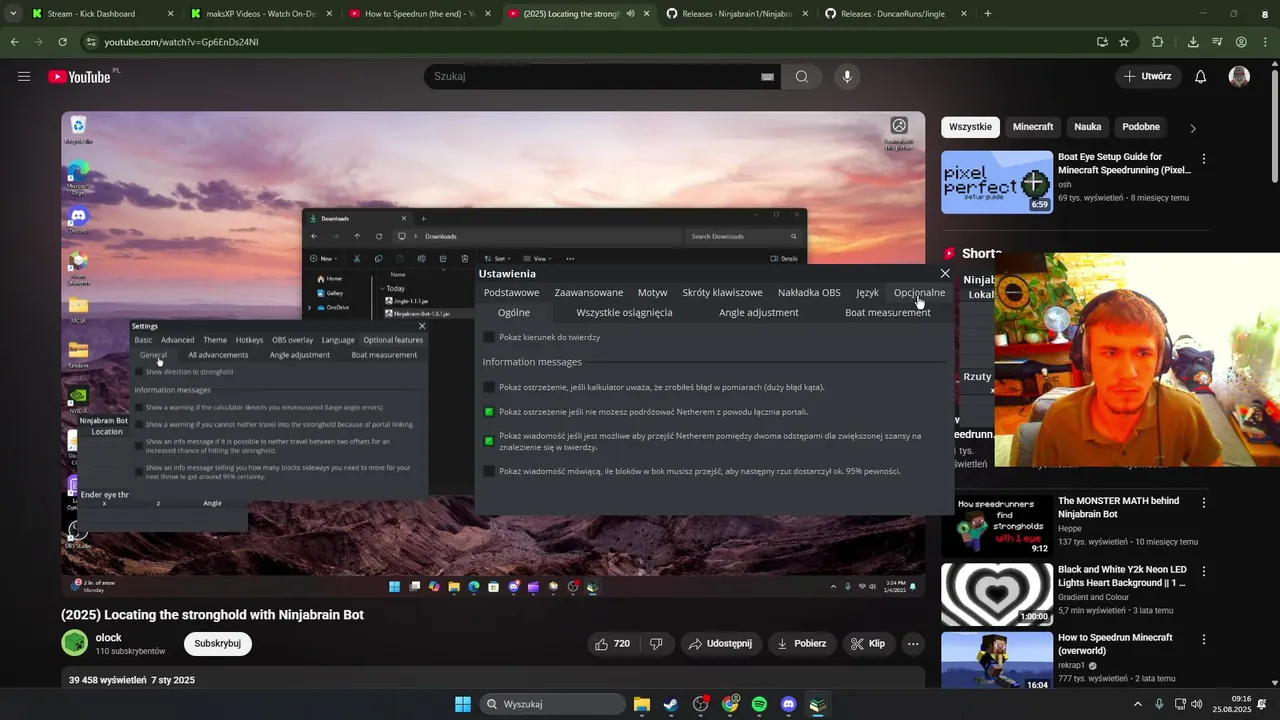1280x720 pixels.
Task: Show more category chips with arrow
Action: coord(1192,128)
